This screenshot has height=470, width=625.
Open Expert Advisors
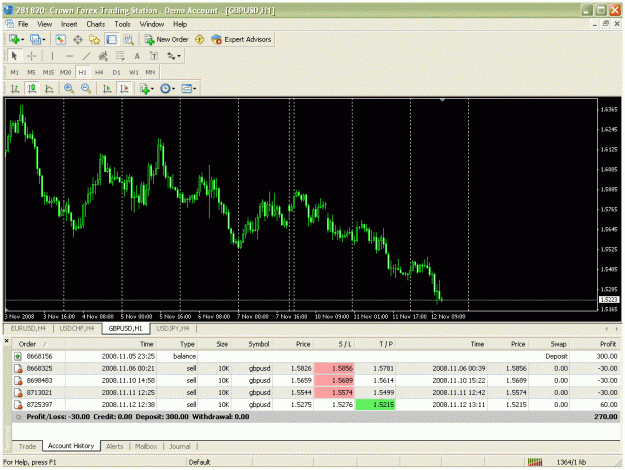[242, 39]
